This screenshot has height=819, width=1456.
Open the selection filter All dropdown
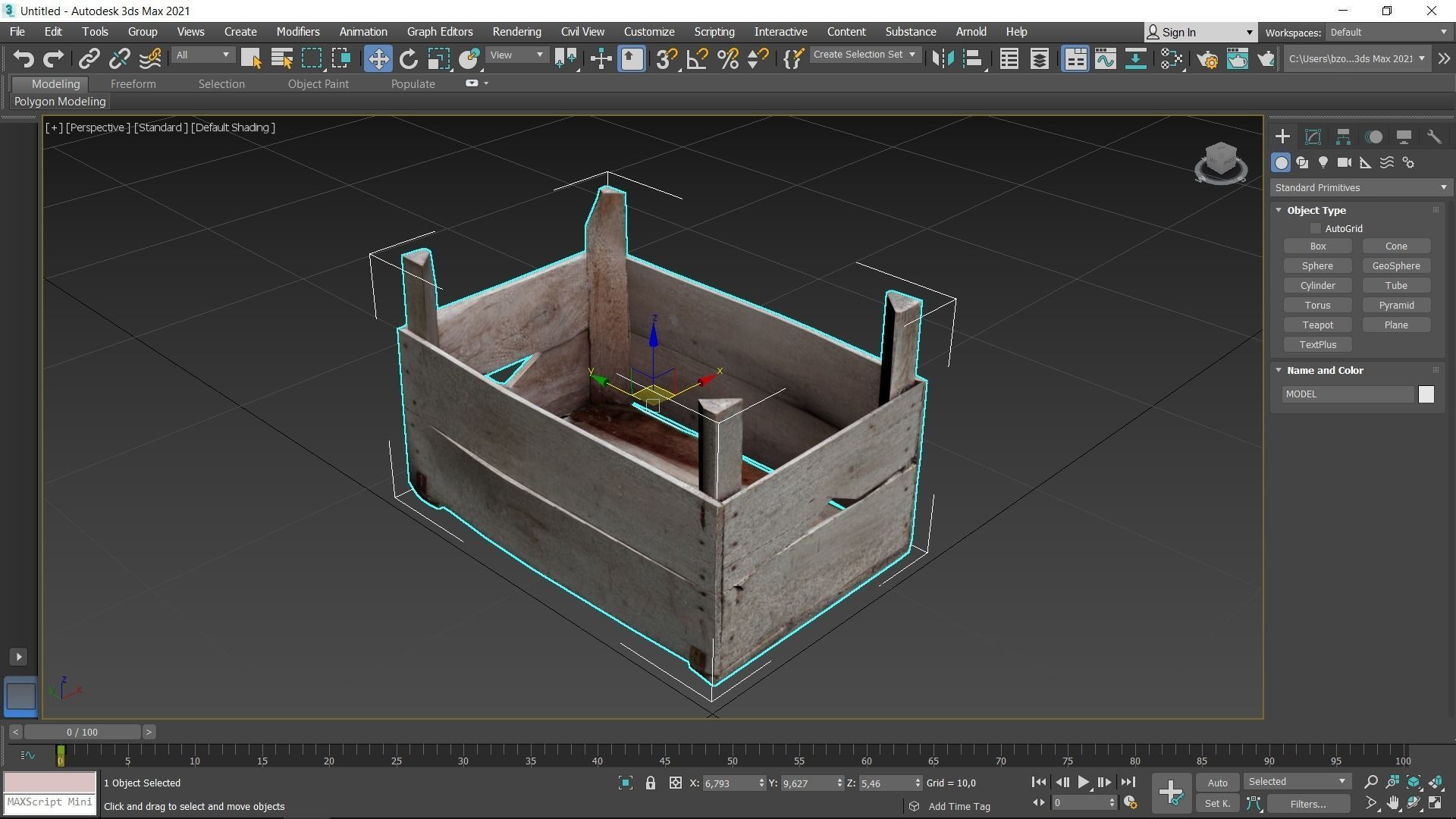pos(202,55)
